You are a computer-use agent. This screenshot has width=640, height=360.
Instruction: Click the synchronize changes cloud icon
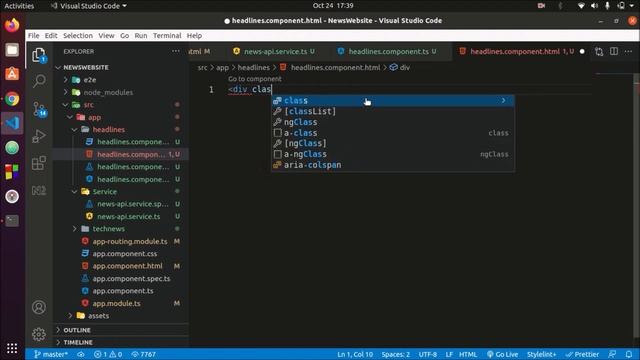(81, 354)
